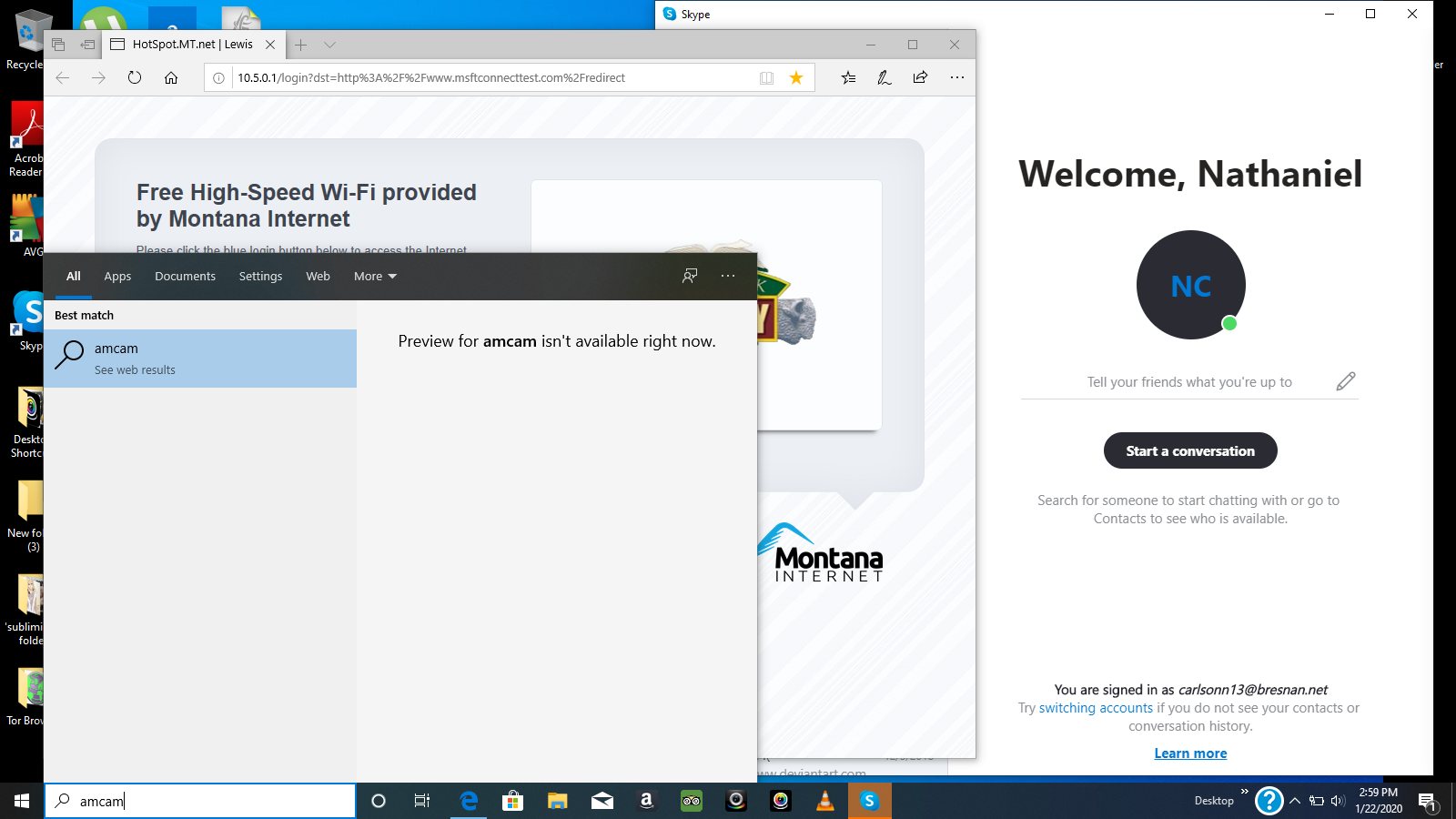Open the Edge tab preview chevron

click(x=329, y=45)
